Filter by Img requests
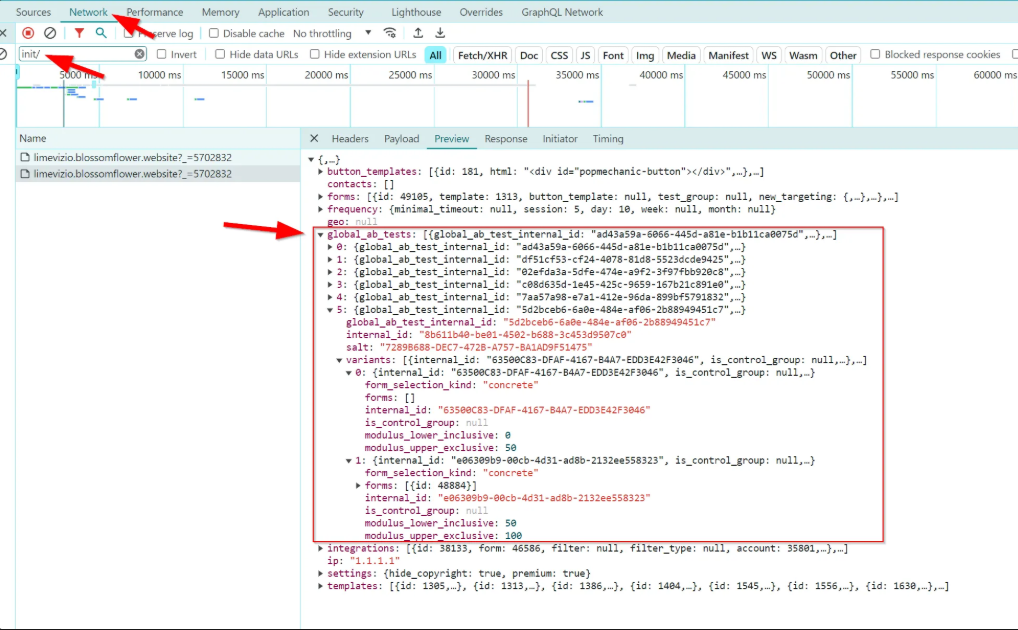 coord(645,55)
